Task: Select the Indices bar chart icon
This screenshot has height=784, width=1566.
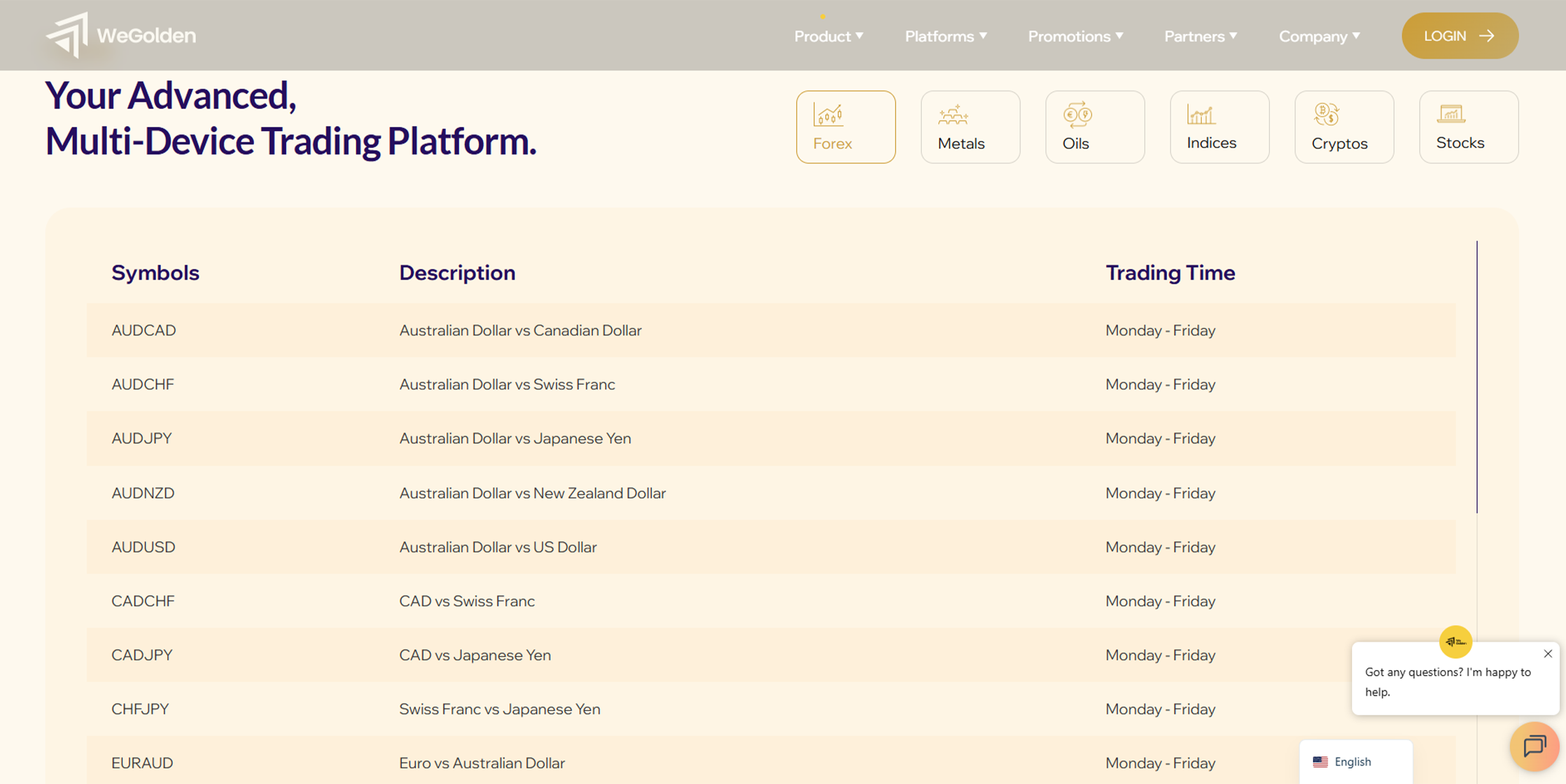Action: coord(1201,115)
